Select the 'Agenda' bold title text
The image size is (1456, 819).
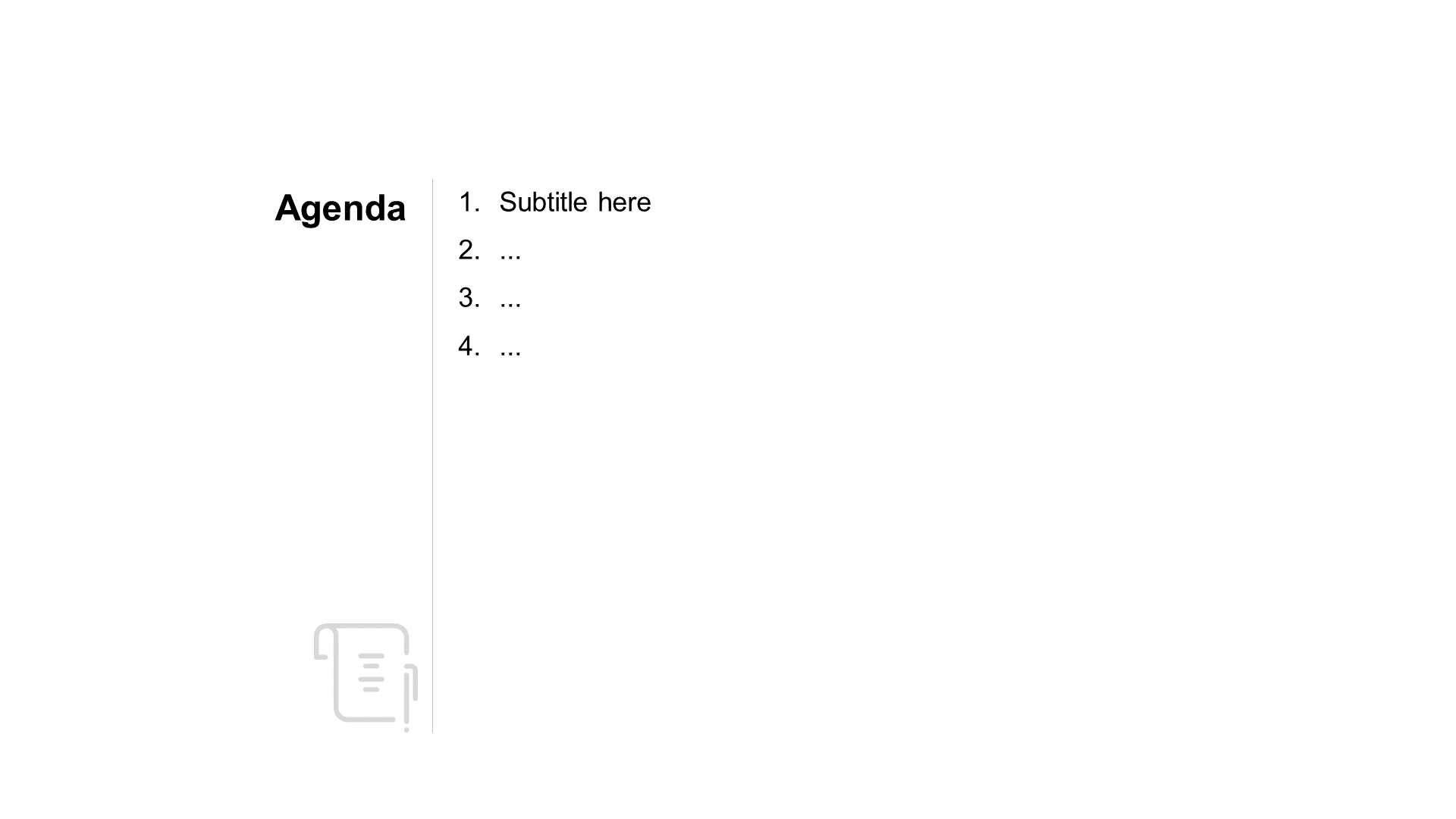click(340, 207)
